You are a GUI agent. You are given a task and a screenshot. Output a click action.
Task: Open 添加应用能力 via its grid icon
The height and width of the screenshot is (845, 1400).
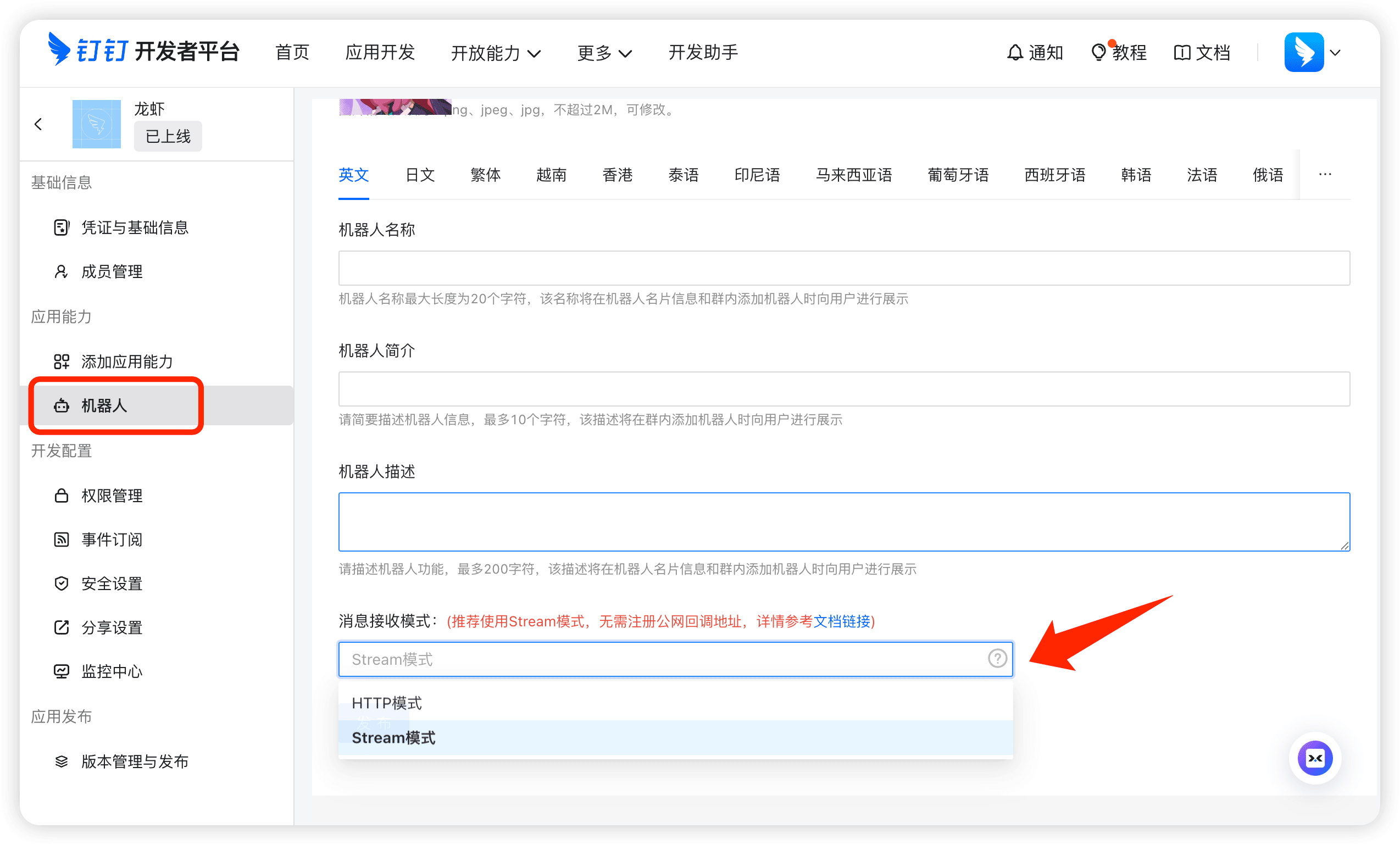[62, 361]
